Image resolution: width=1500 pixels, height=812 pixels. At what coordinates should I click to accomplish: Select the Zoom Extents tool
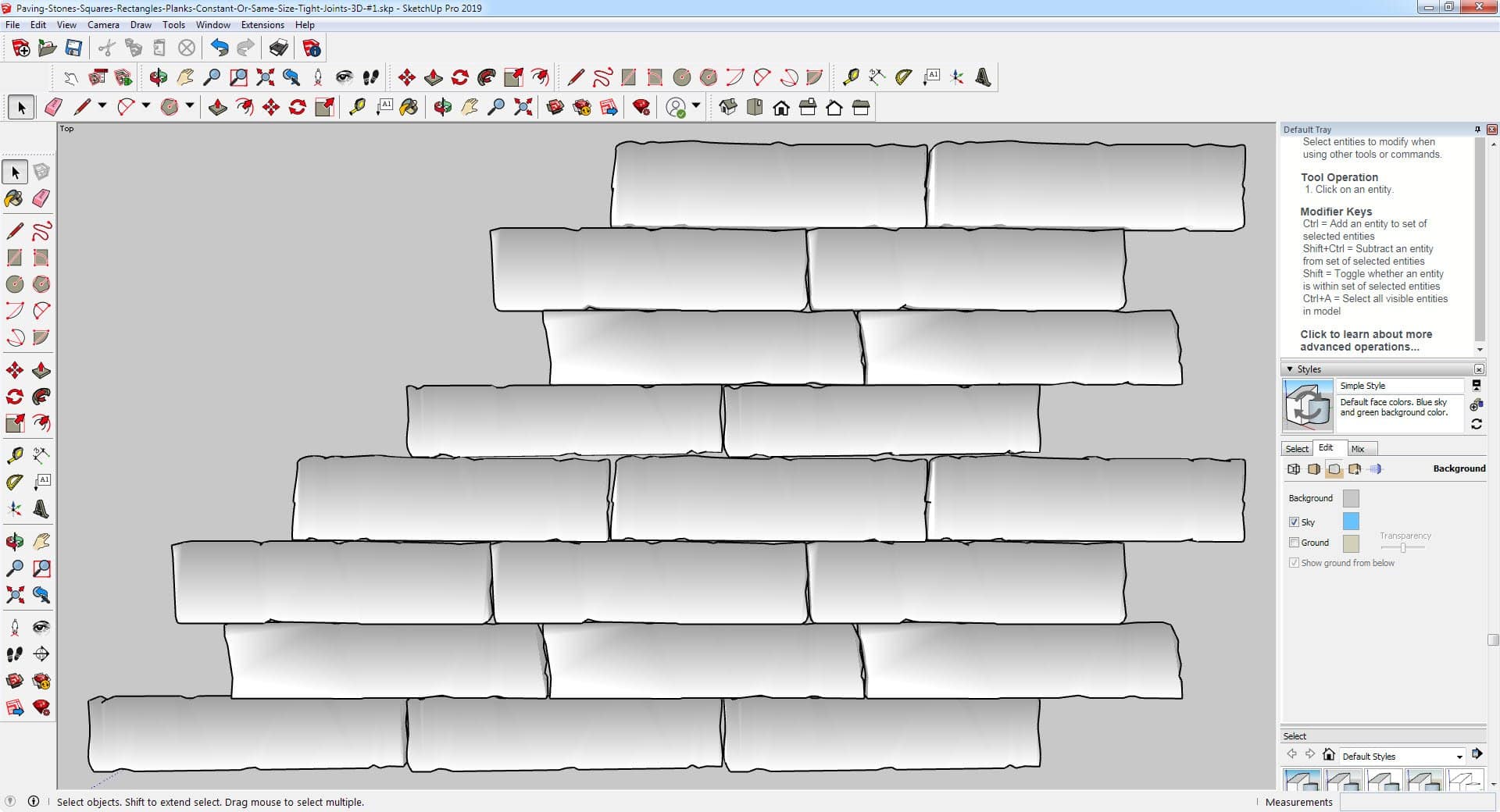(x=14, y=595)
